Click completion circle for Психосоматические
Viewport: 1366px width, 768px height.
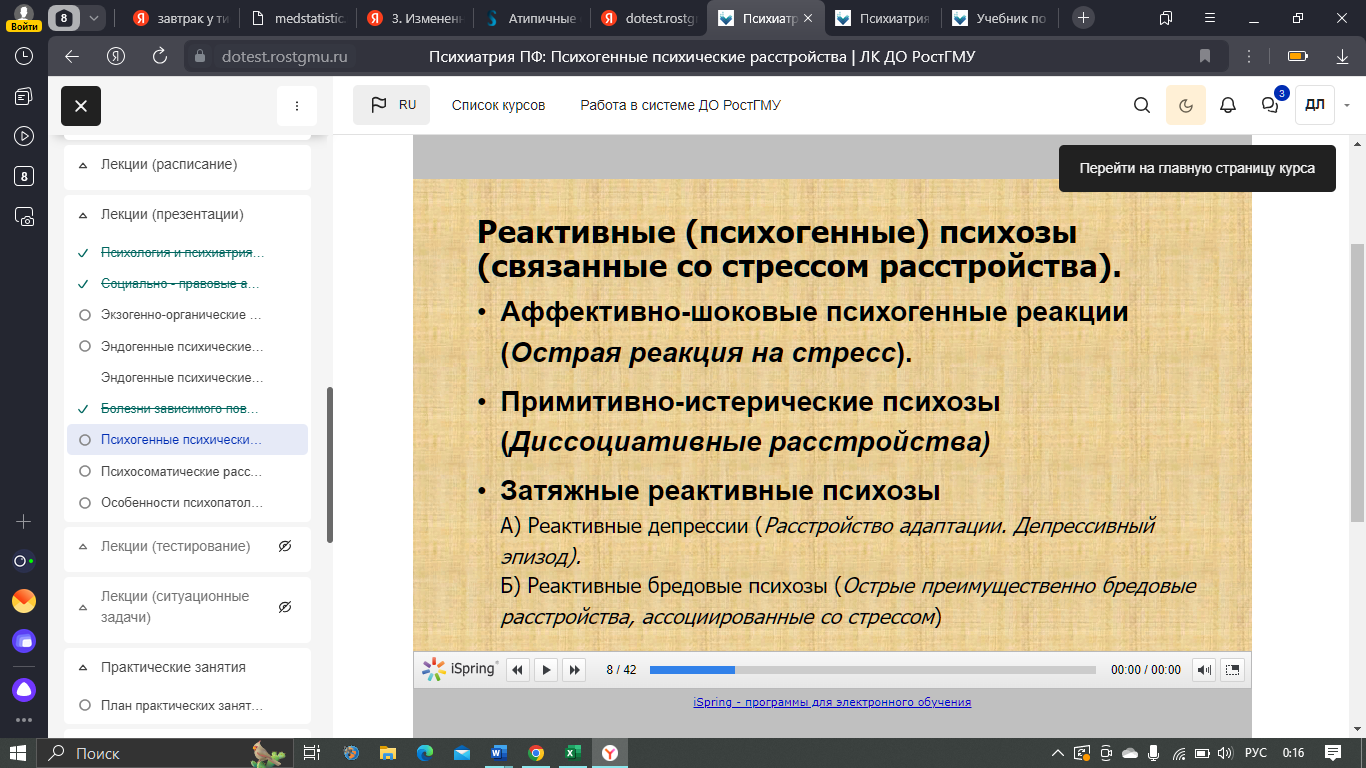(84, 471)
